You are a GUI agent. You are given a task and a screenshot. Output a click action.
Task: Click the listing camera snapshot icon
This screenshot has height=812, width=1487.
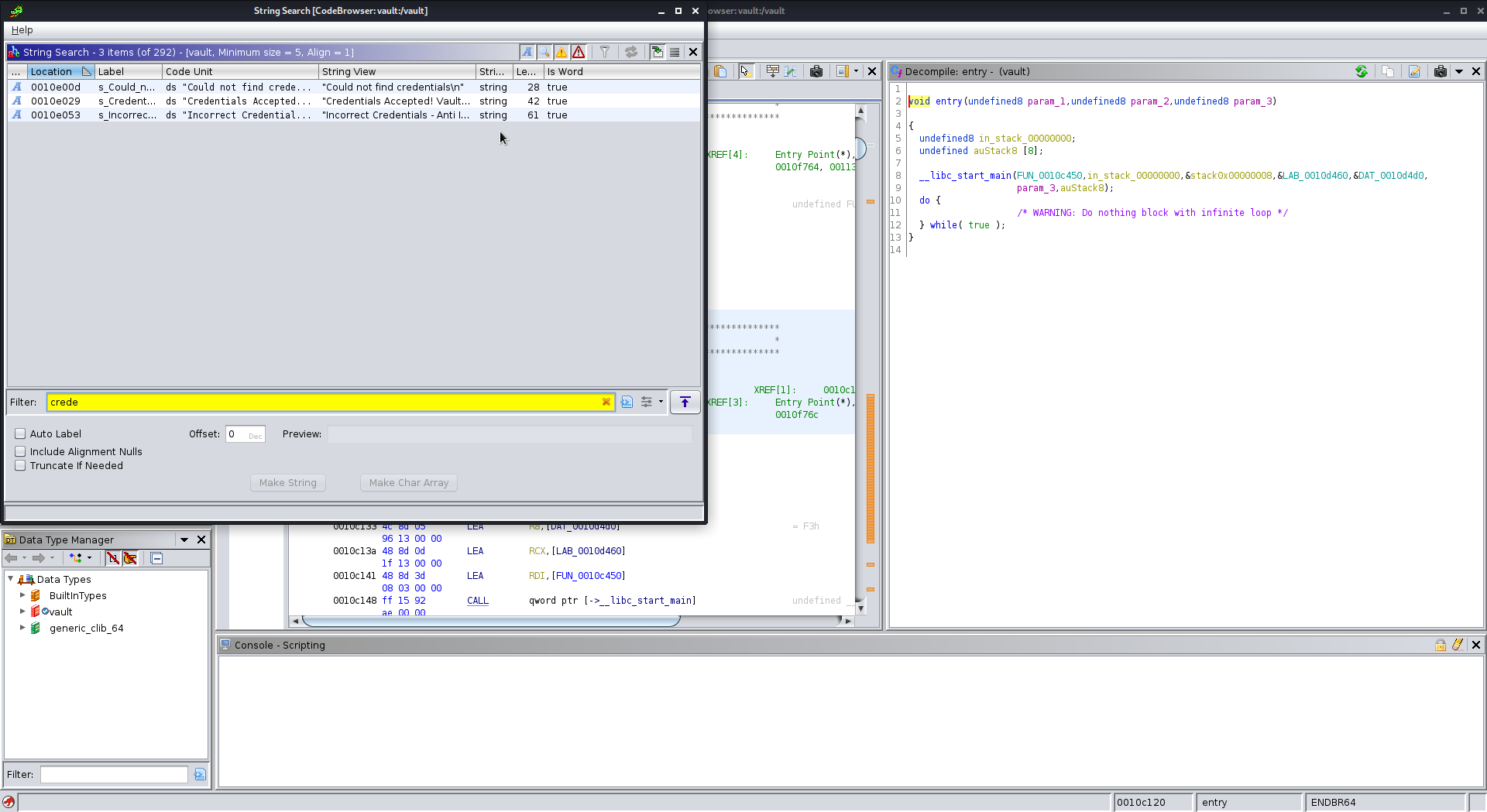(816, 71)
